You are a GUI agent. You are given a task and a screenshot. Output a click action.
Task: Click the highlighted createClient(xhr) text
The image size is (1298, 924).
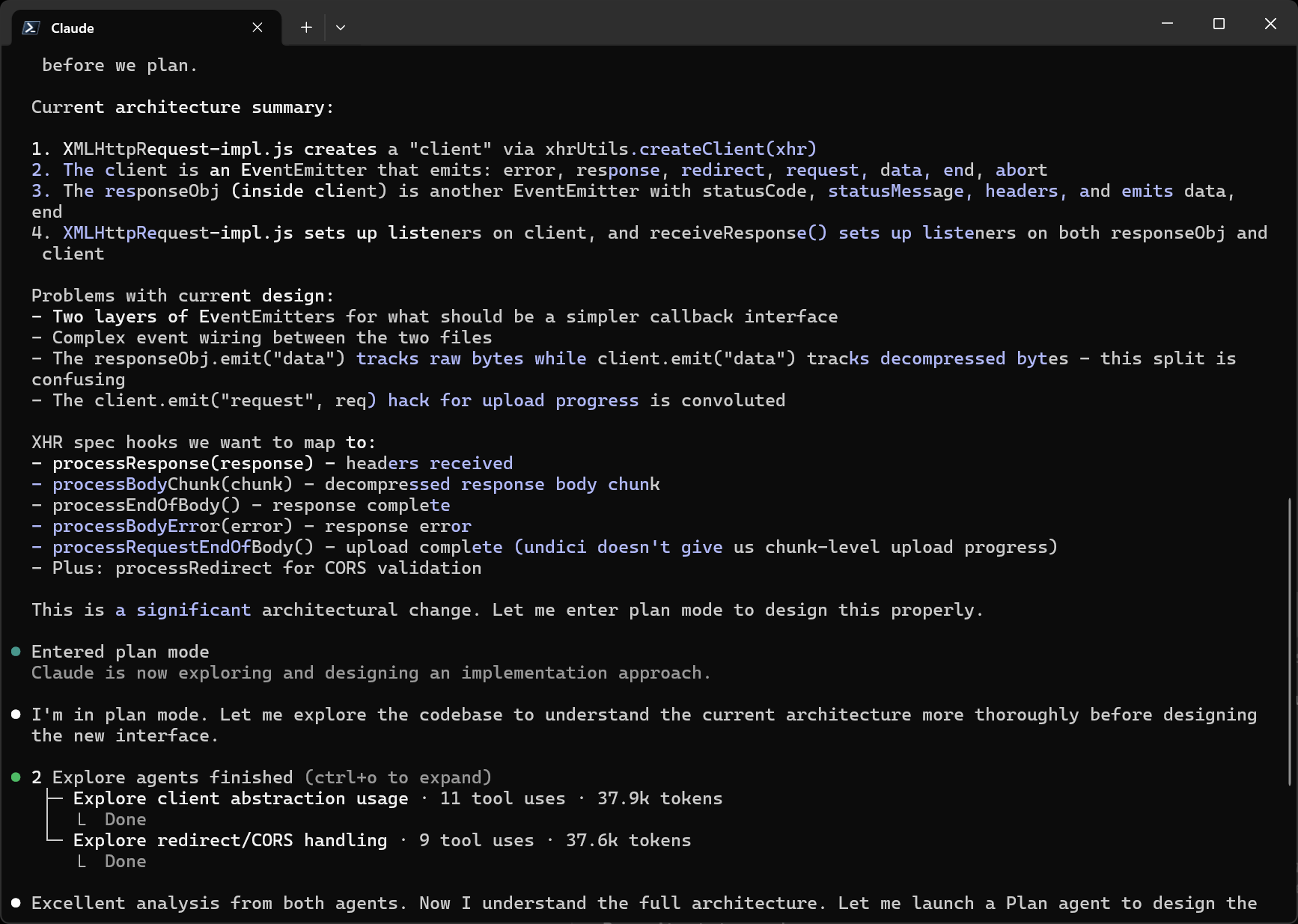728,149
